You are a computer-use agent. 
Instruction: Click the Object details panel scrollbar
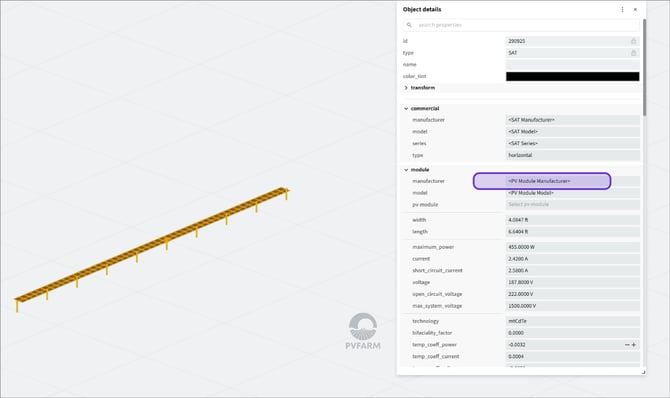coord(644,67)
